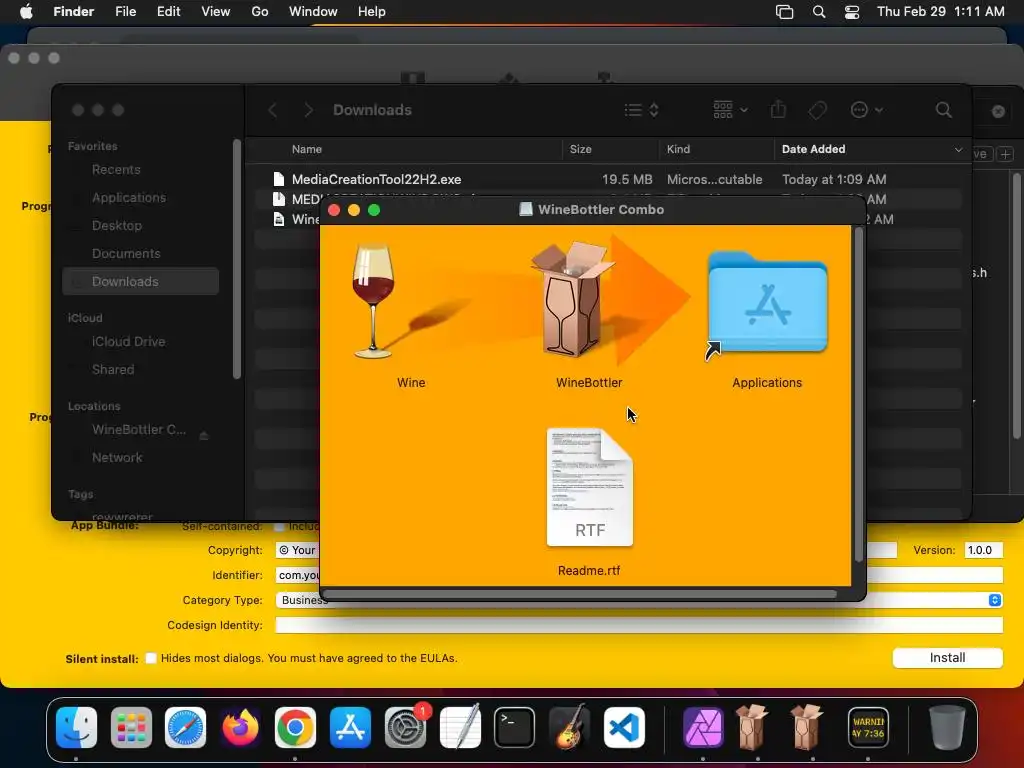
Task: Open the View menu
Action: pyautogui.click(x=216, y=12)
